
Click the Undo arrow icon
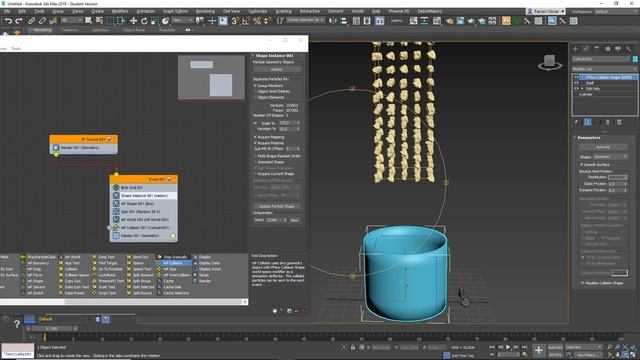[8, 21]
